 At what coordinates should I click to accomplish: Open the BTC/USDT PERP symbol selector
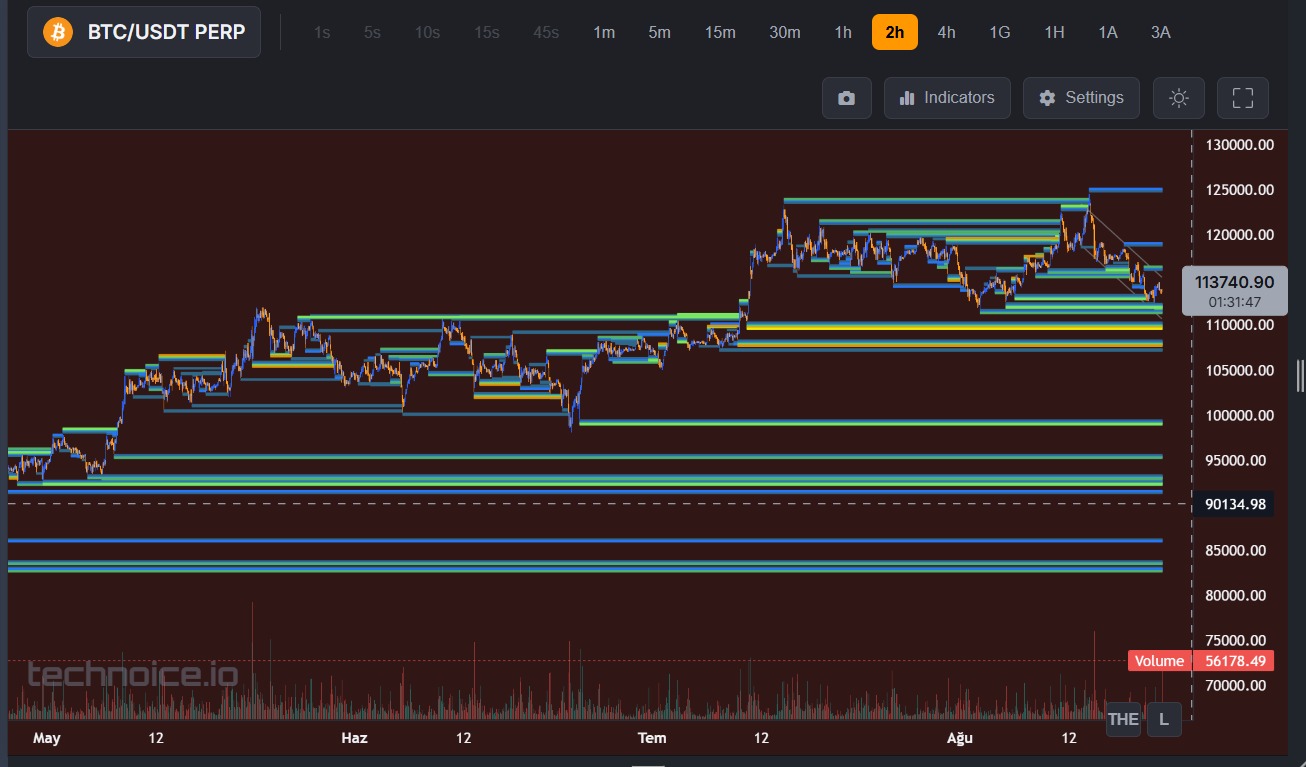point(144,32)
